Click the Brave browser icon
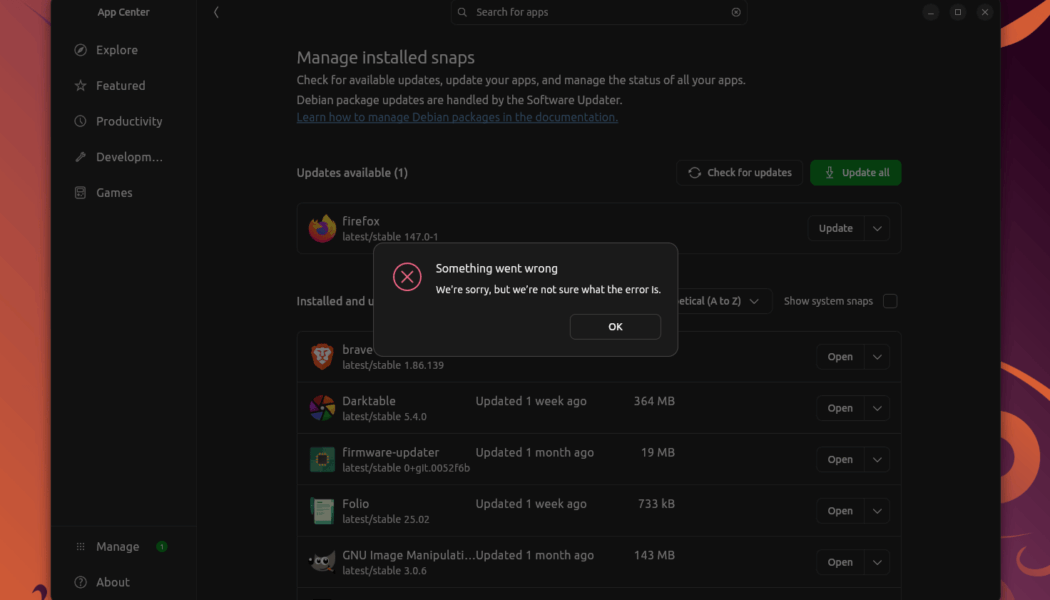This screenshot has width=1050, height=600. point(322,357)
